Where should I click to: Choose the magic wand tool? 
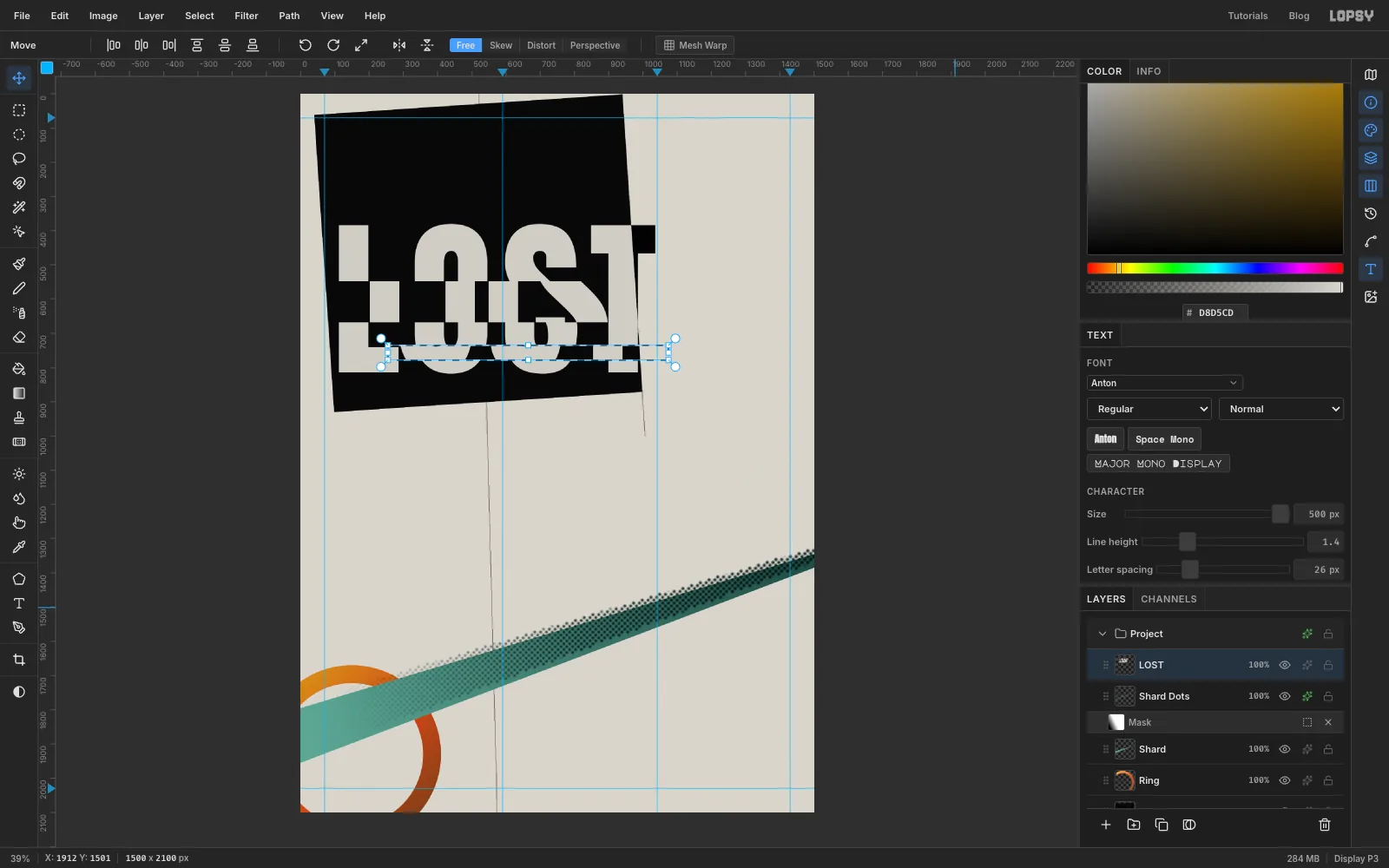pos(19,207)
